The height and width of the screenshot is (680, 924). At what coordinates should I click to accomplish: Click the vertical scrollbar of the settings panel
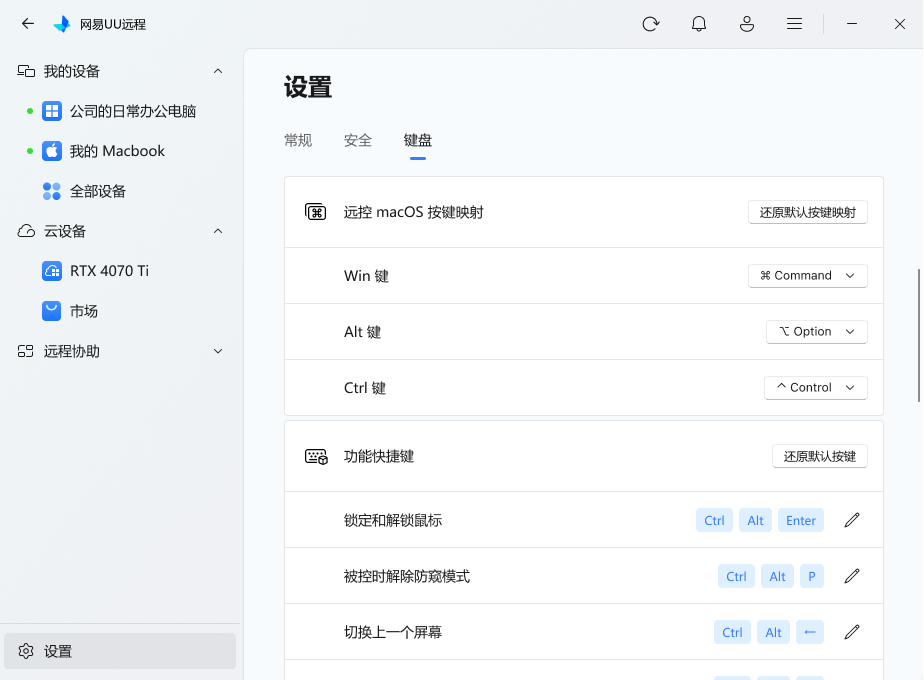pyautogui.click(x=919, y=335)
